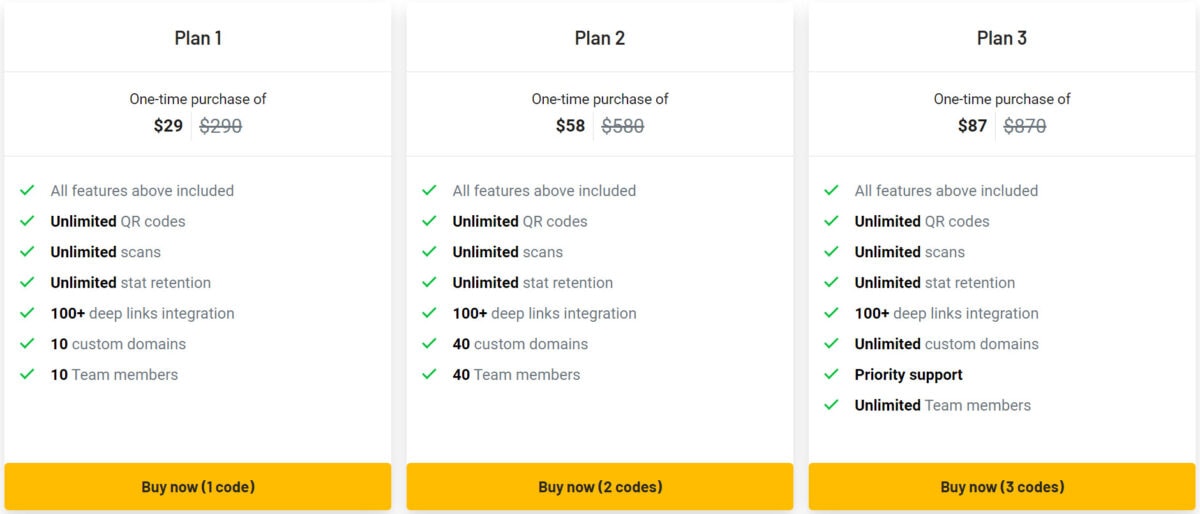
Task: Click Buy now (1 code) button
Action: tap(198, 487)
